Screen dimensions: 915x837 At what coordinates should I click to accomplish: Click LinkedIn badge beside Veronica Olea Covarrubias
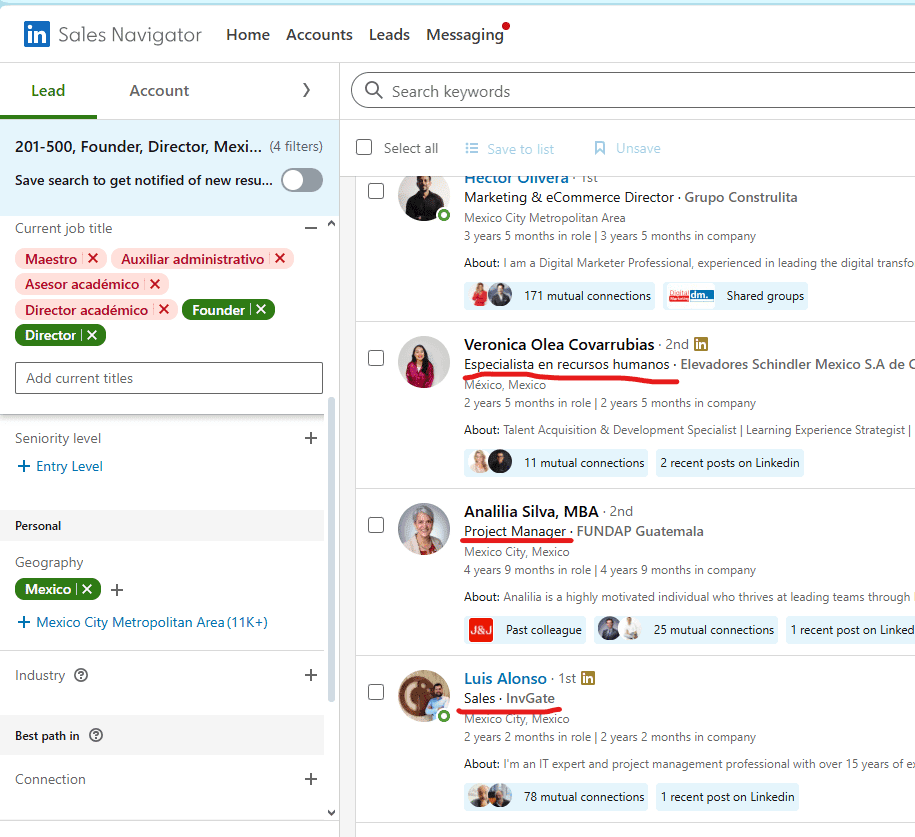[x=701, y=344]
